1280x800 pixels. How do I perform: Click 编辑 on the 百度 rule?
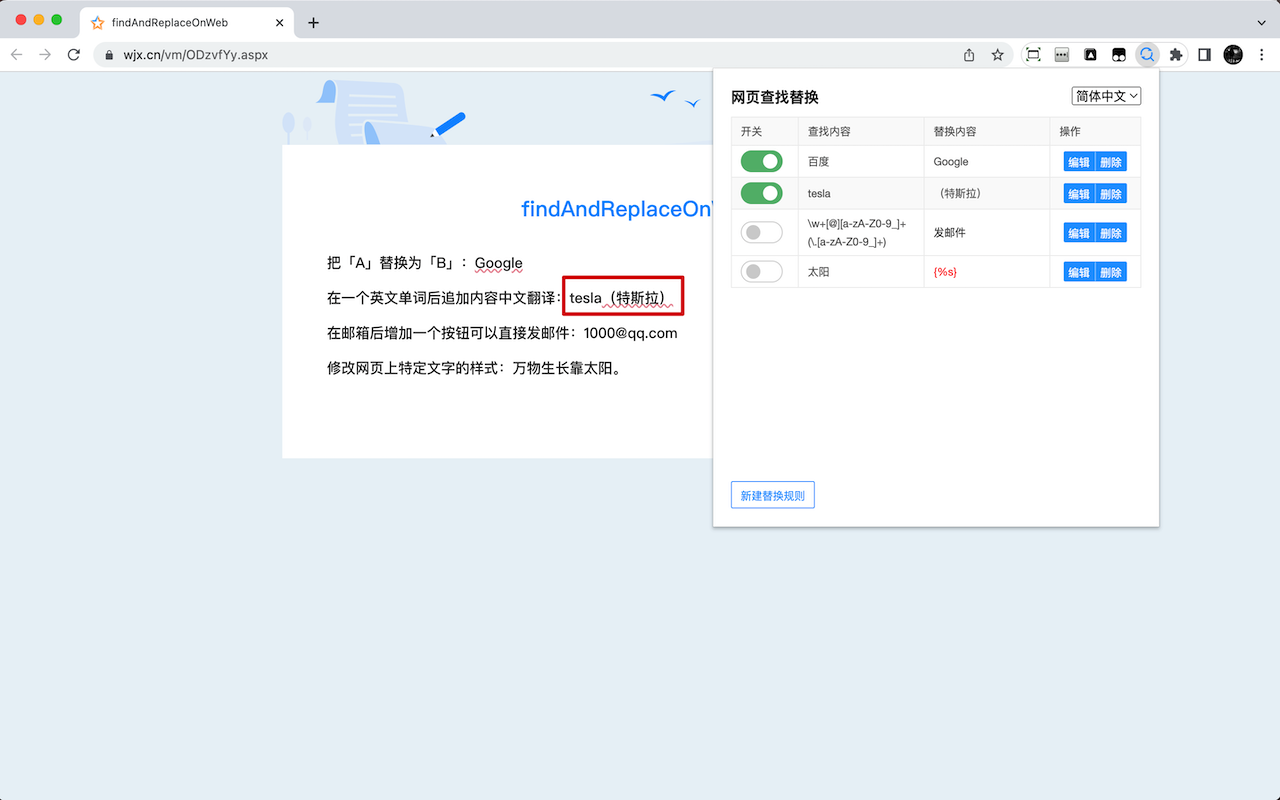(x=1079, y=161)
